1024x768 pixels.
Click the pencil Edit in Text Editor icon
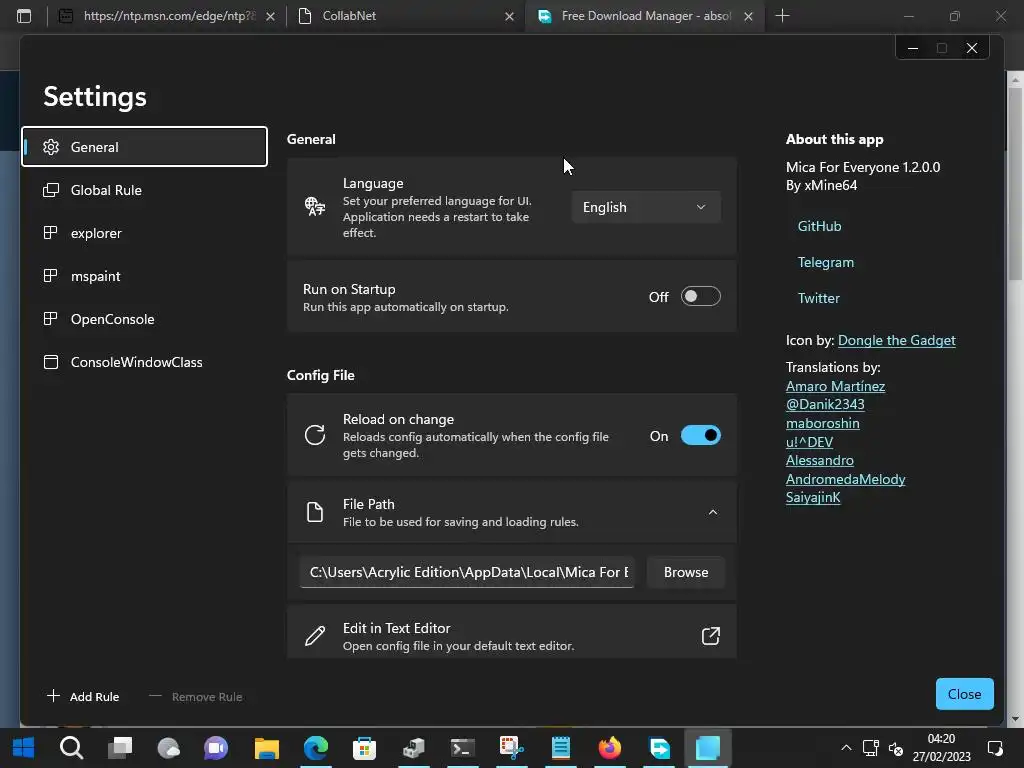pos(315,636)
